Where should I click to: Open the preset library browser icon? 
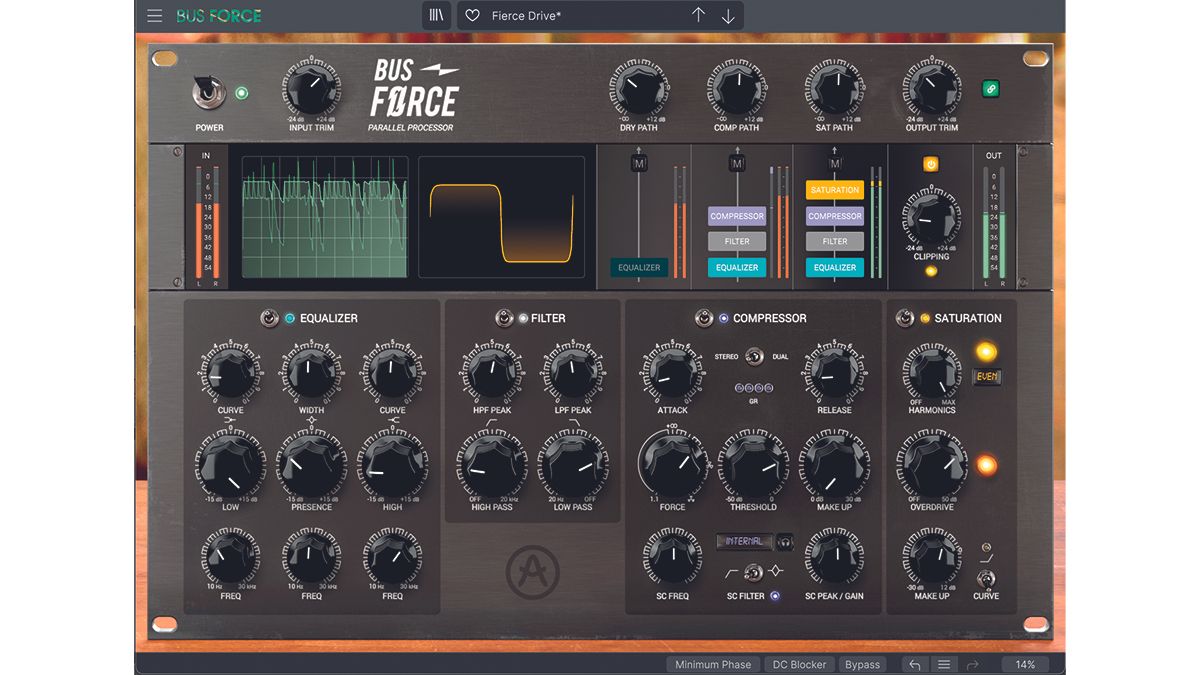point(436,15)
